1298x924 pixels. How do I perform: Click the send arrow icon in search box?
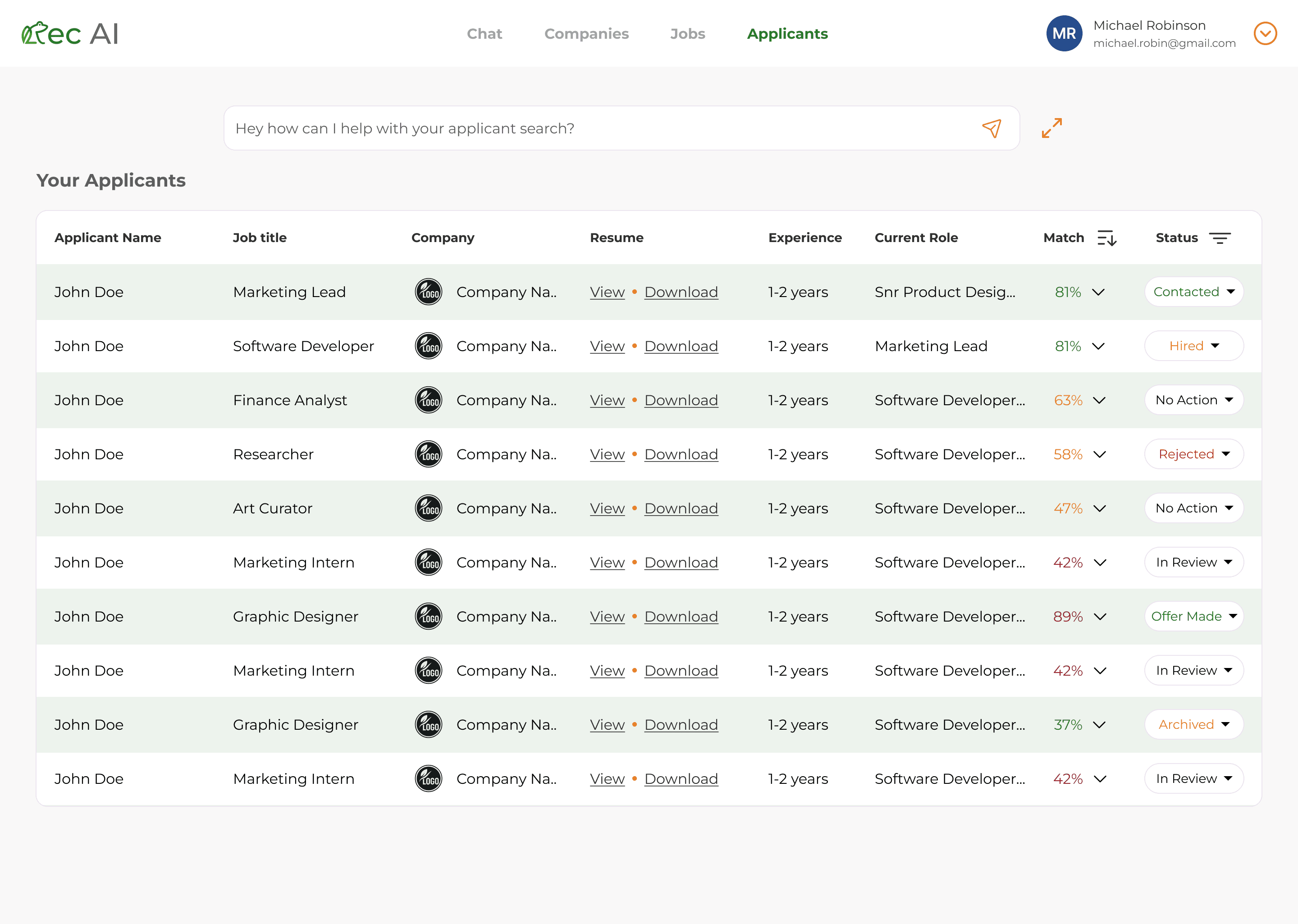point(992,128)
